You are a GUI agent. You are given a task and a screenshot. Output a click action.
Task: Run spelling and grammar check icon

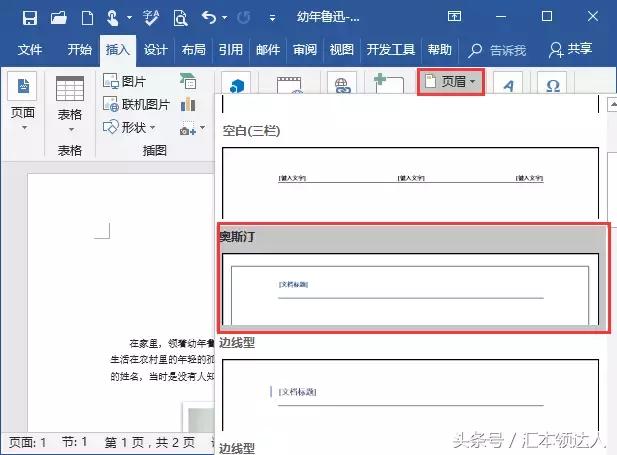[151, 18]
